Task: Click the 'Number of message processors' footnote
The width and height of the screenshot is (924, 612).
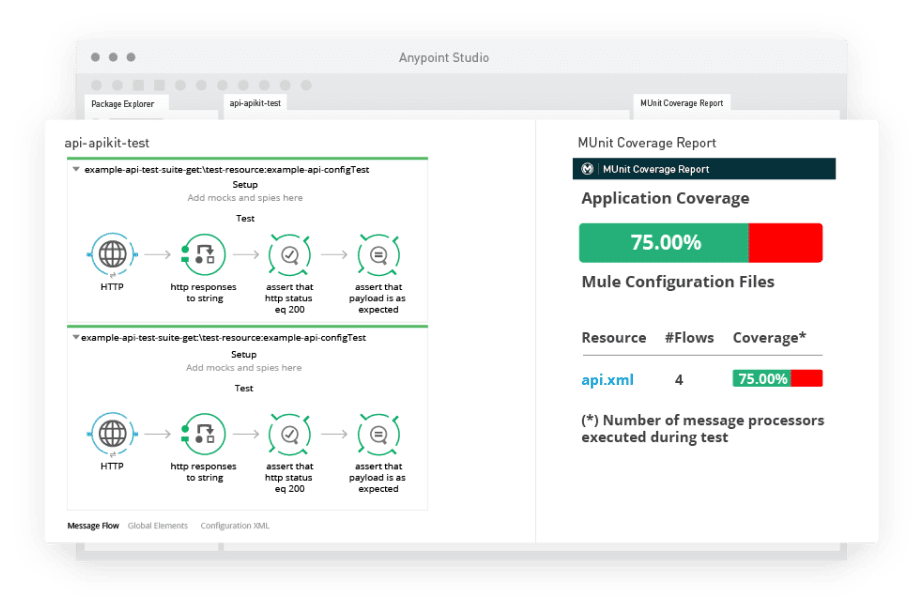Action: coord(703,429)
